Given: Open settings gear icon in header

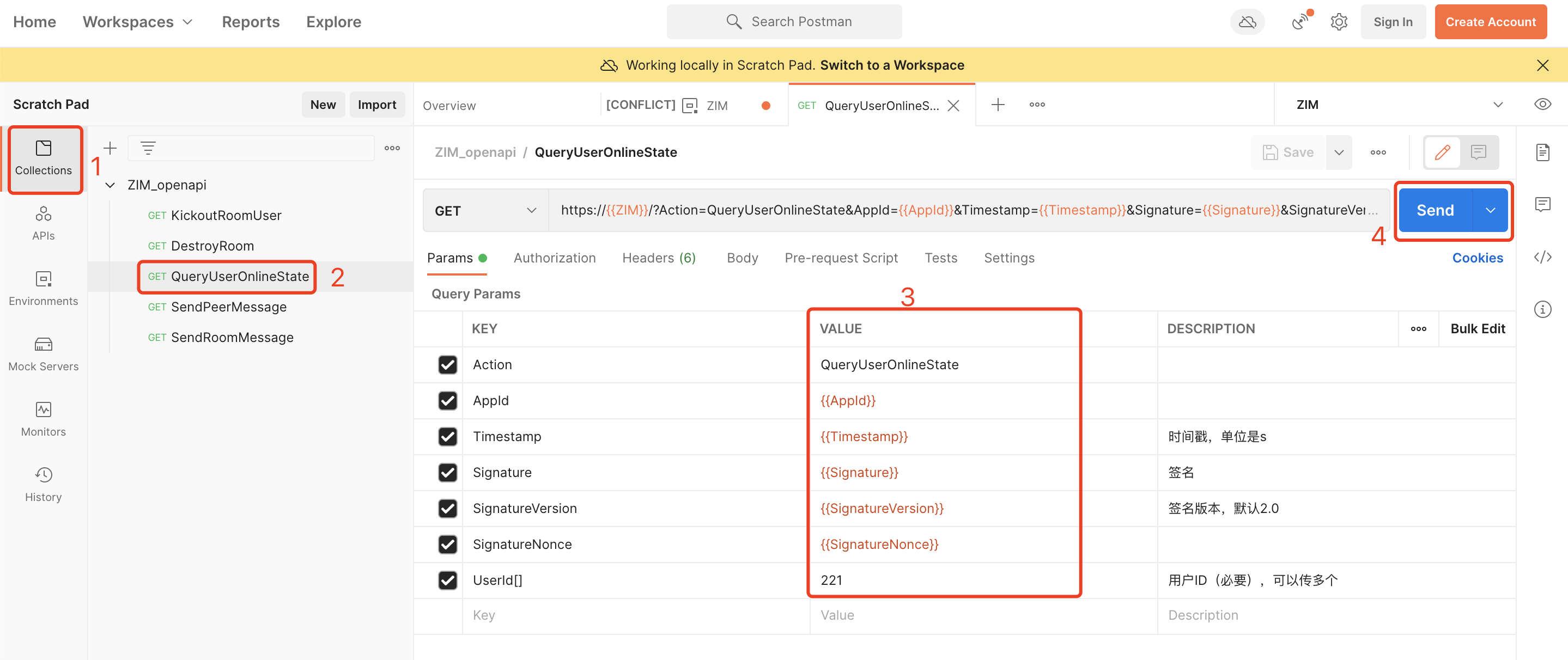Looking at the screenshot, I should coord(1339,22).
